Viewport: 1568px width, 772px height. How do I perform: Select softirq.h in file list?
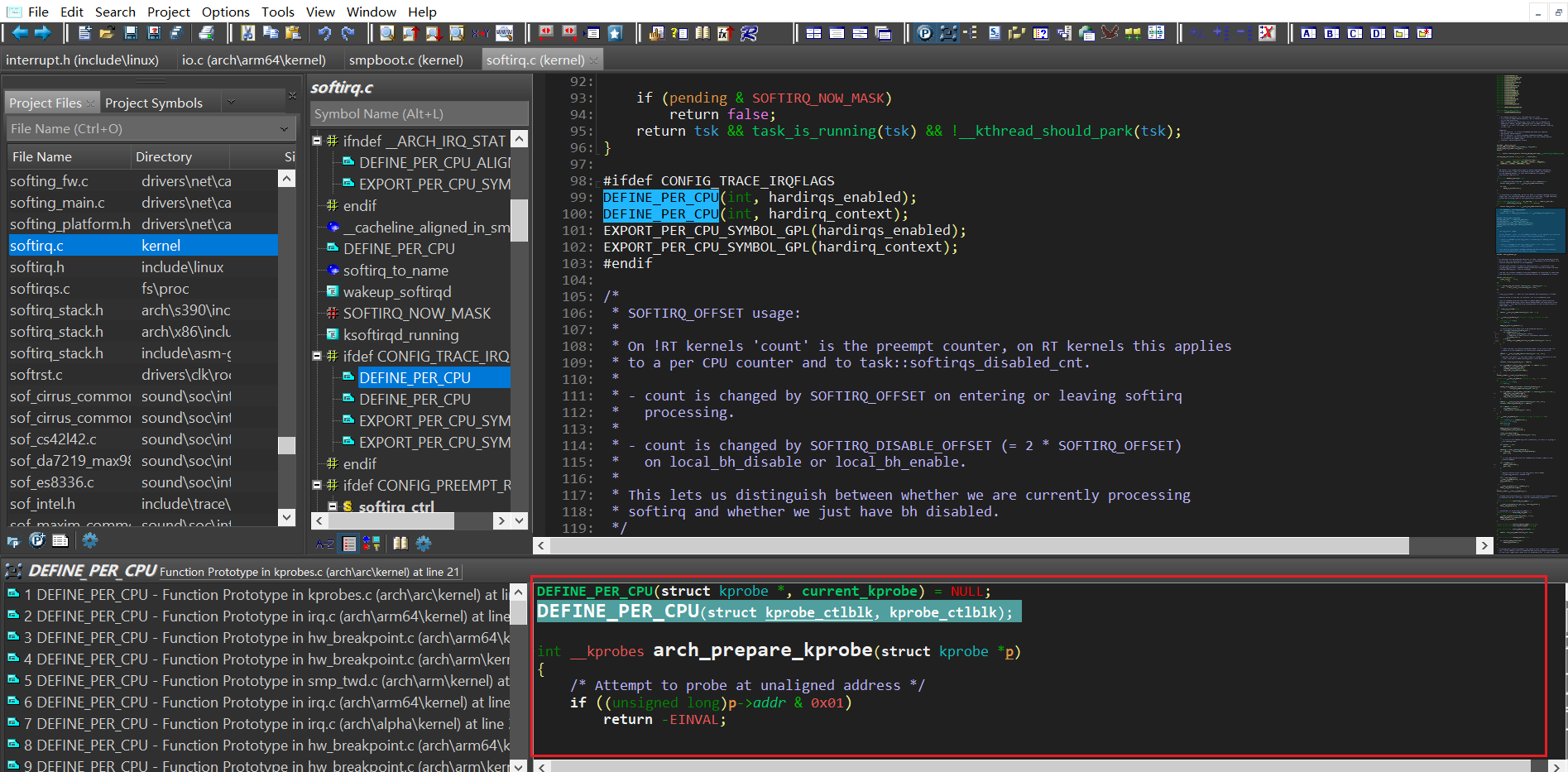[143, 267]
